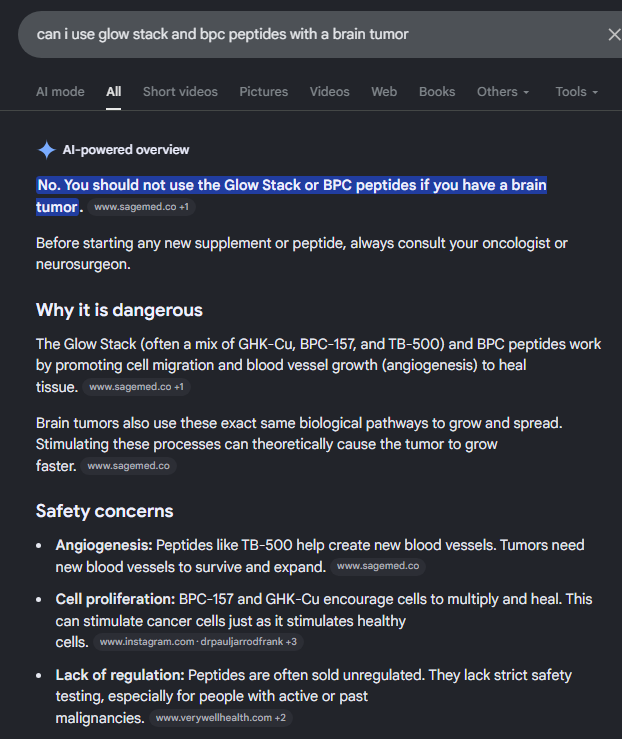Clear the search query with the X icon
The height and width of the screenshot is (739, 622).
click(614, 34)
